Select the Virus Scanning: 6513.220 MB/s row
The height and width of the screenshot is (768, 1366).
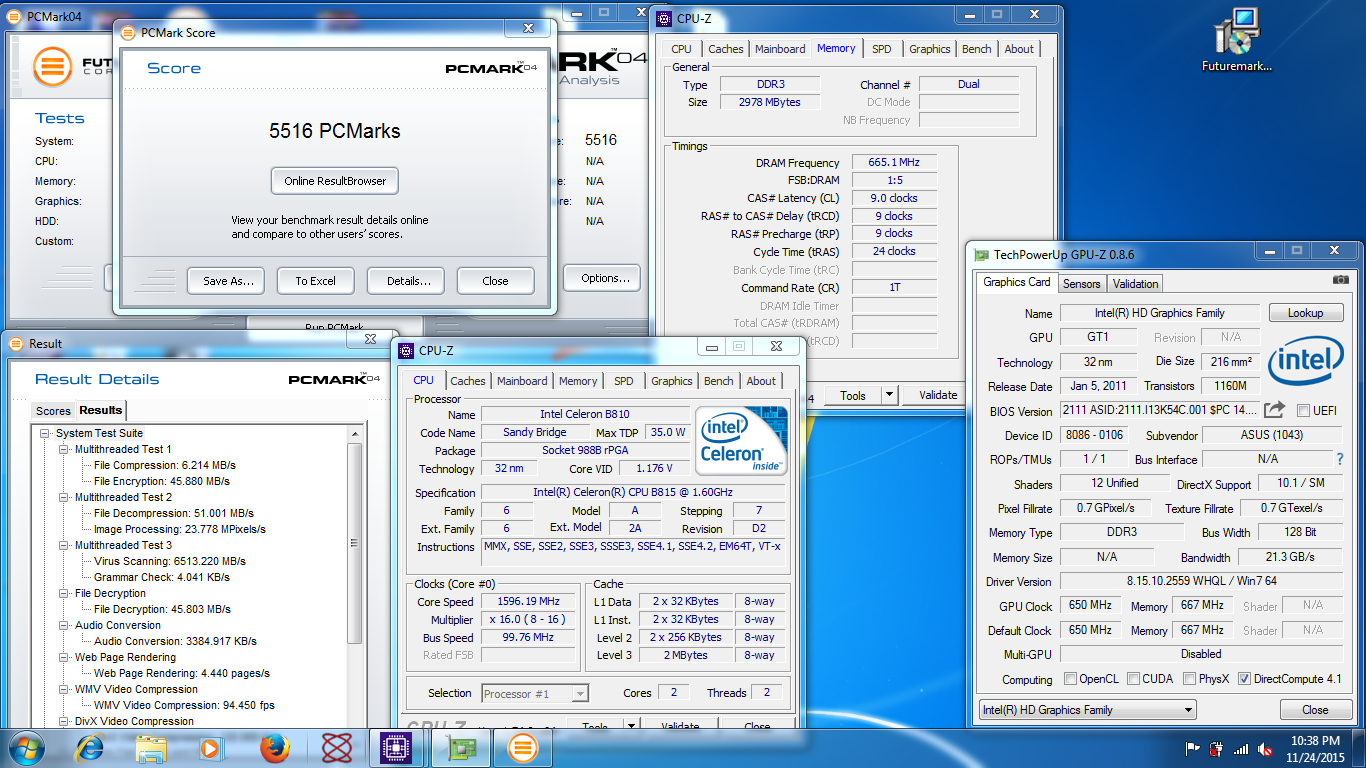(170, 561)
